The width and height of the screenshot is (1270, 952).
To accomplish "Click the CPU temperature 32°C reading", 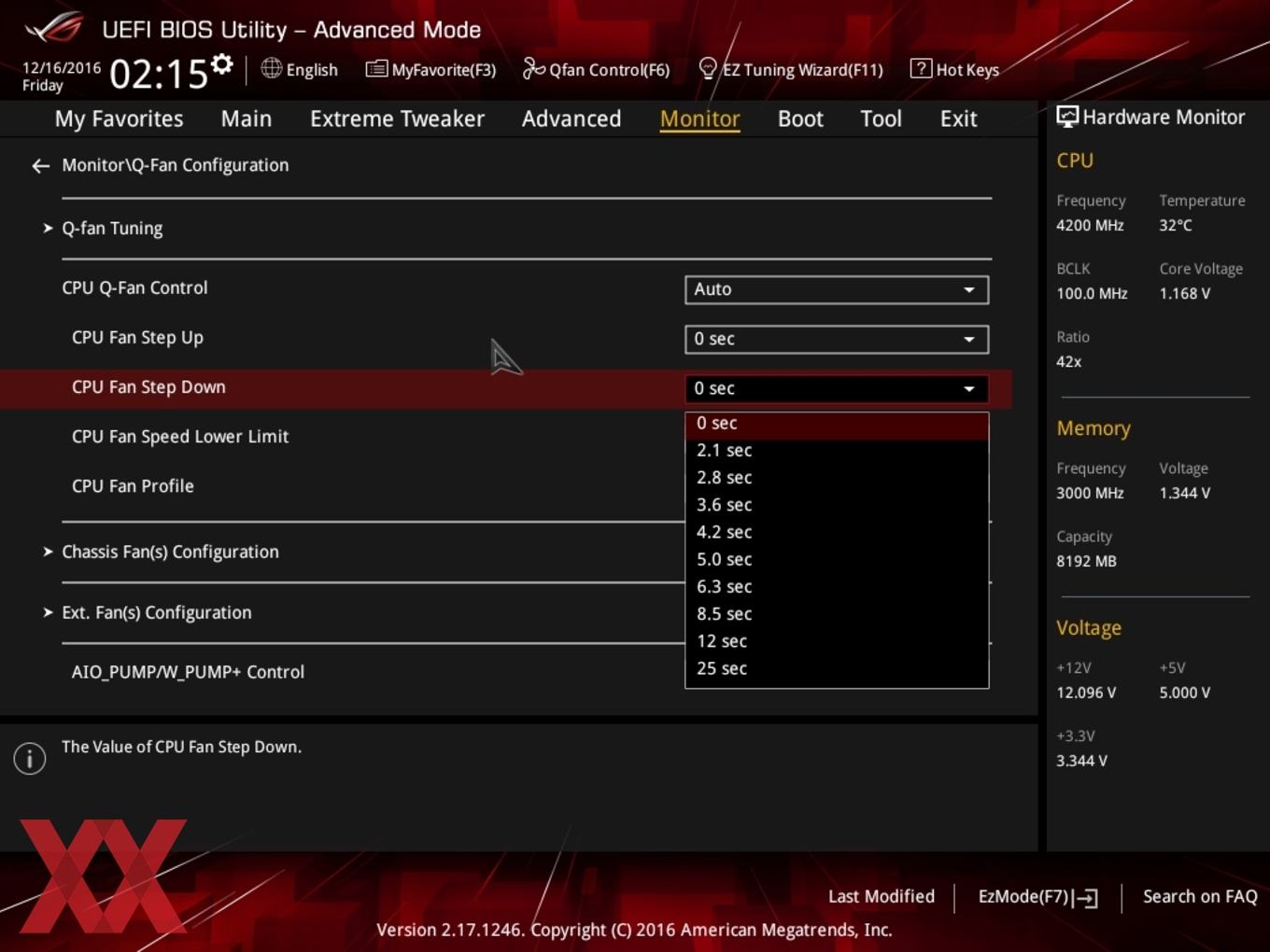I will tap(1176, 225).
